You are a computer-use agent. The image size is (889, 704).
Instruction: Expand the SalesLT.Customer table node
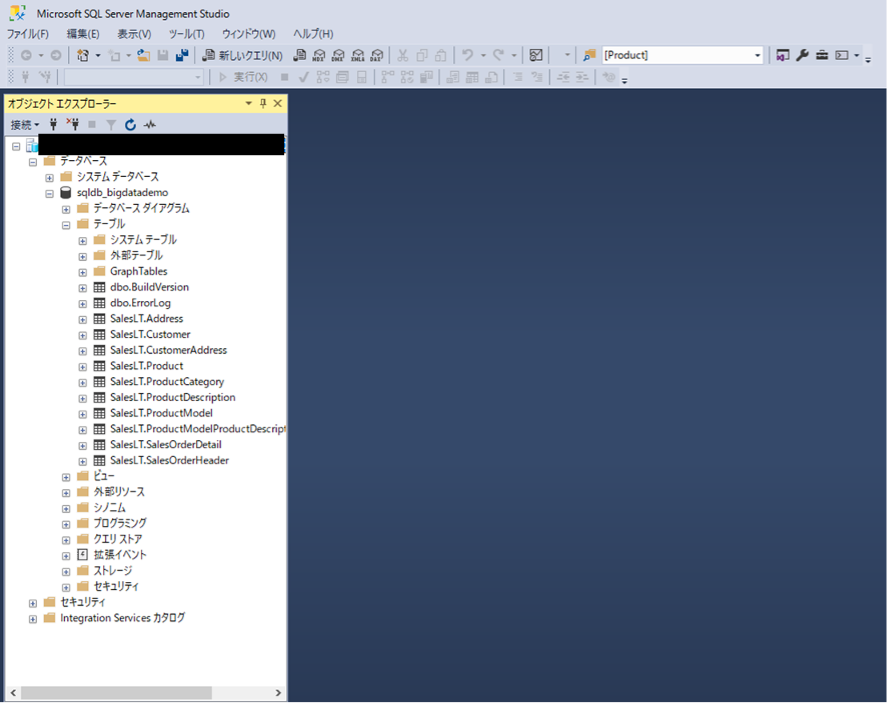83,336
